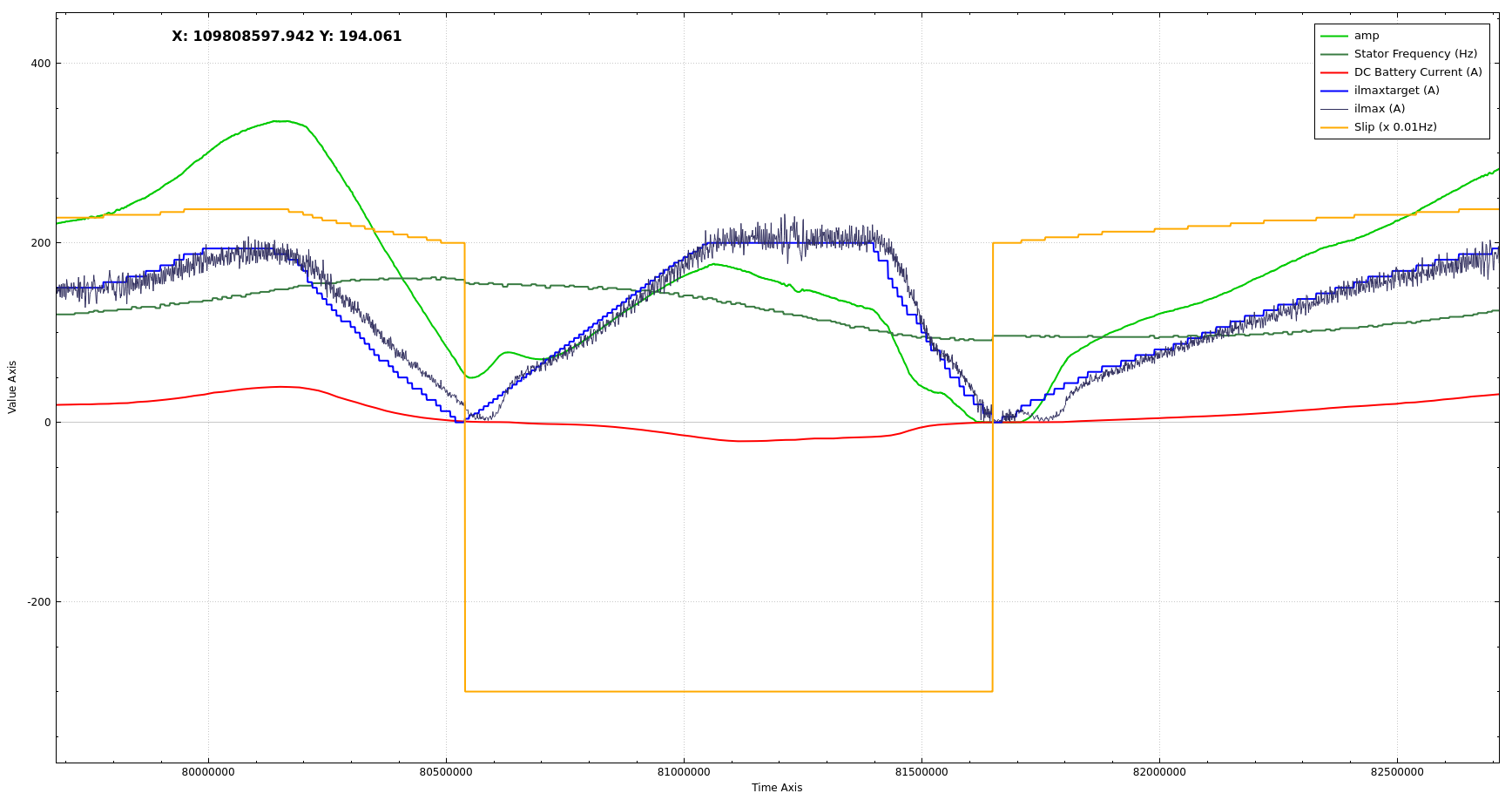Click the 'Stator Frequency (Hz)' legend entry
This screenshot has height=800, width=1512.
(x=1415, y=54)
